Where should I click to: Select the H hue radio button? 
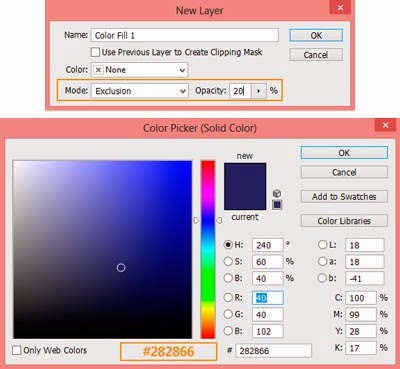coord(228,245)
